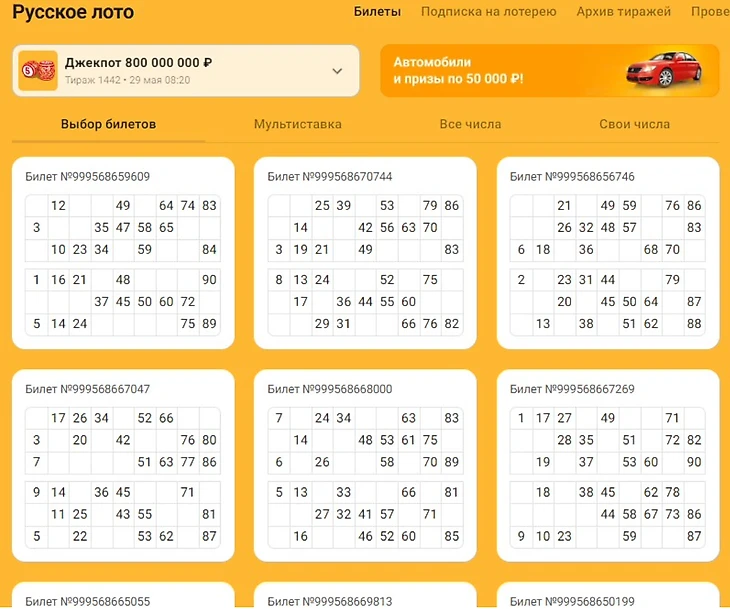This screenshot has width=730, height=609.
Task: Open Подписка на лотерею menu item
Action: click(x=488, y=12)
